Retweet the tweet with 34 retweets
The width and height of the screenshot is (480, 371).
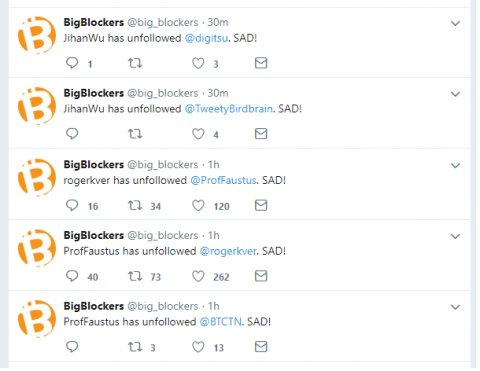(135, 205)
